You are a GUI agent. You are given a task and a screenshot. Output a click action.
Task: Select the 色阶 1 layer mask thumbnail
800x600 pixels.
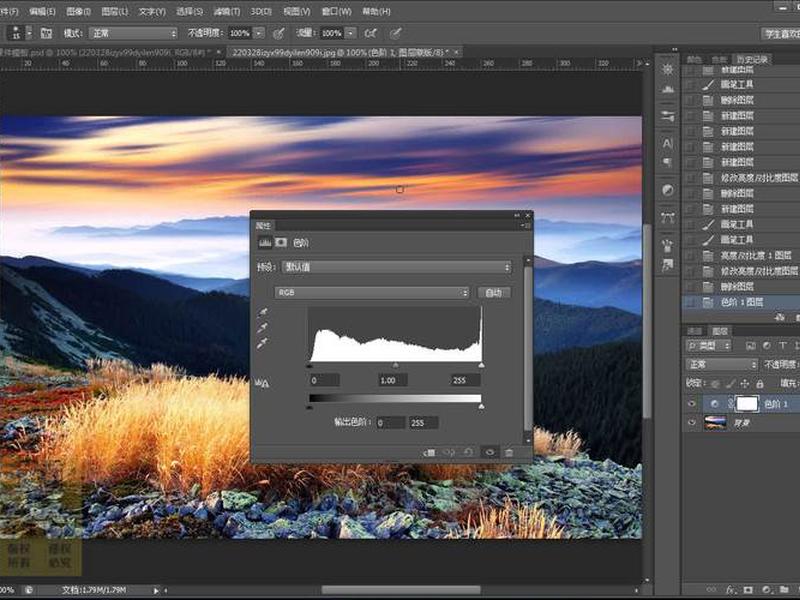tap(747, 404)
